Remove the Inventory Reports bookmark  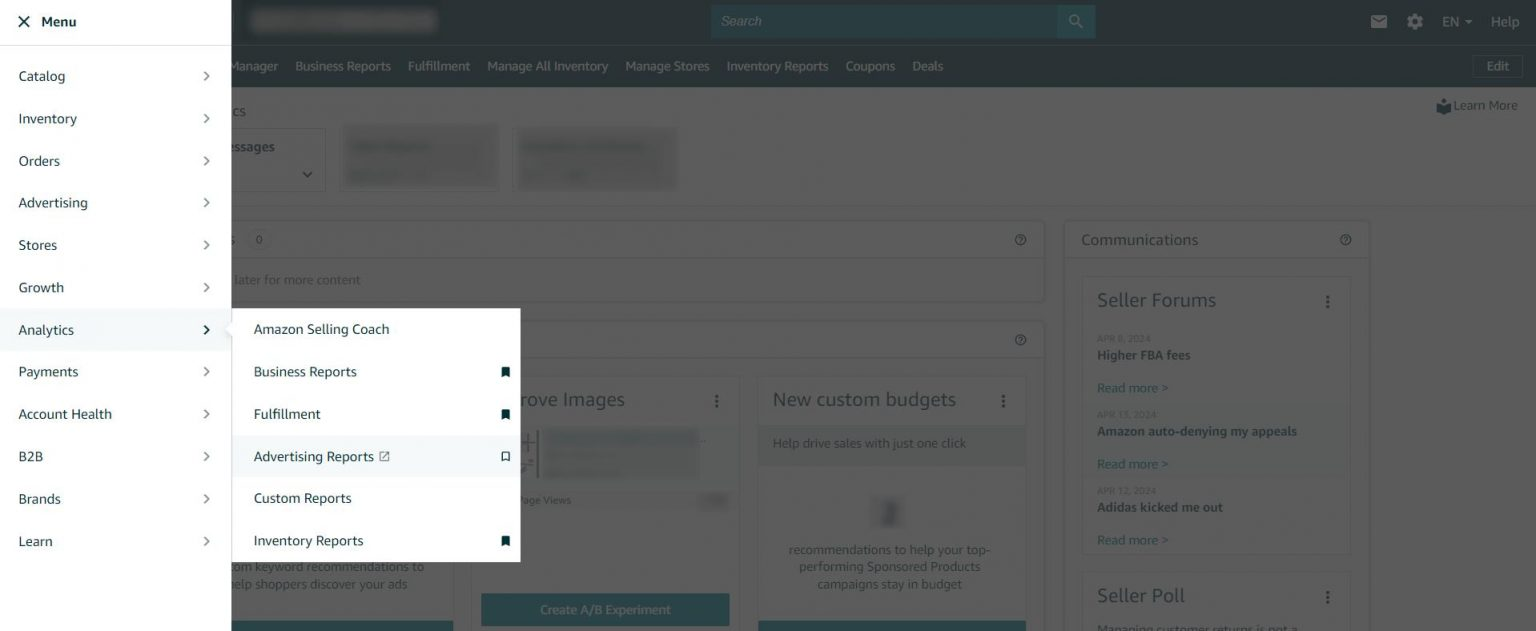tap(505, 541)
